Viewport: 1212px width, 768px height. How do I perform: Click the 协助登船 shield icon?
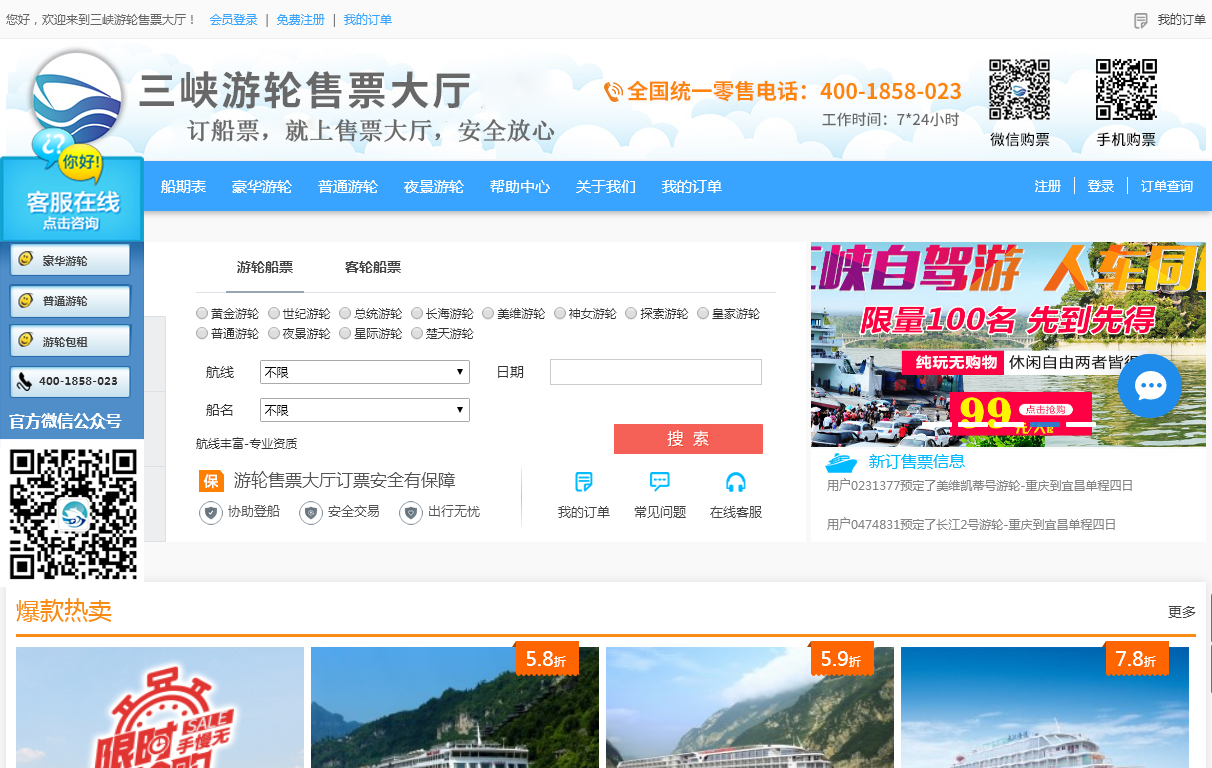(x=211, y=510)
